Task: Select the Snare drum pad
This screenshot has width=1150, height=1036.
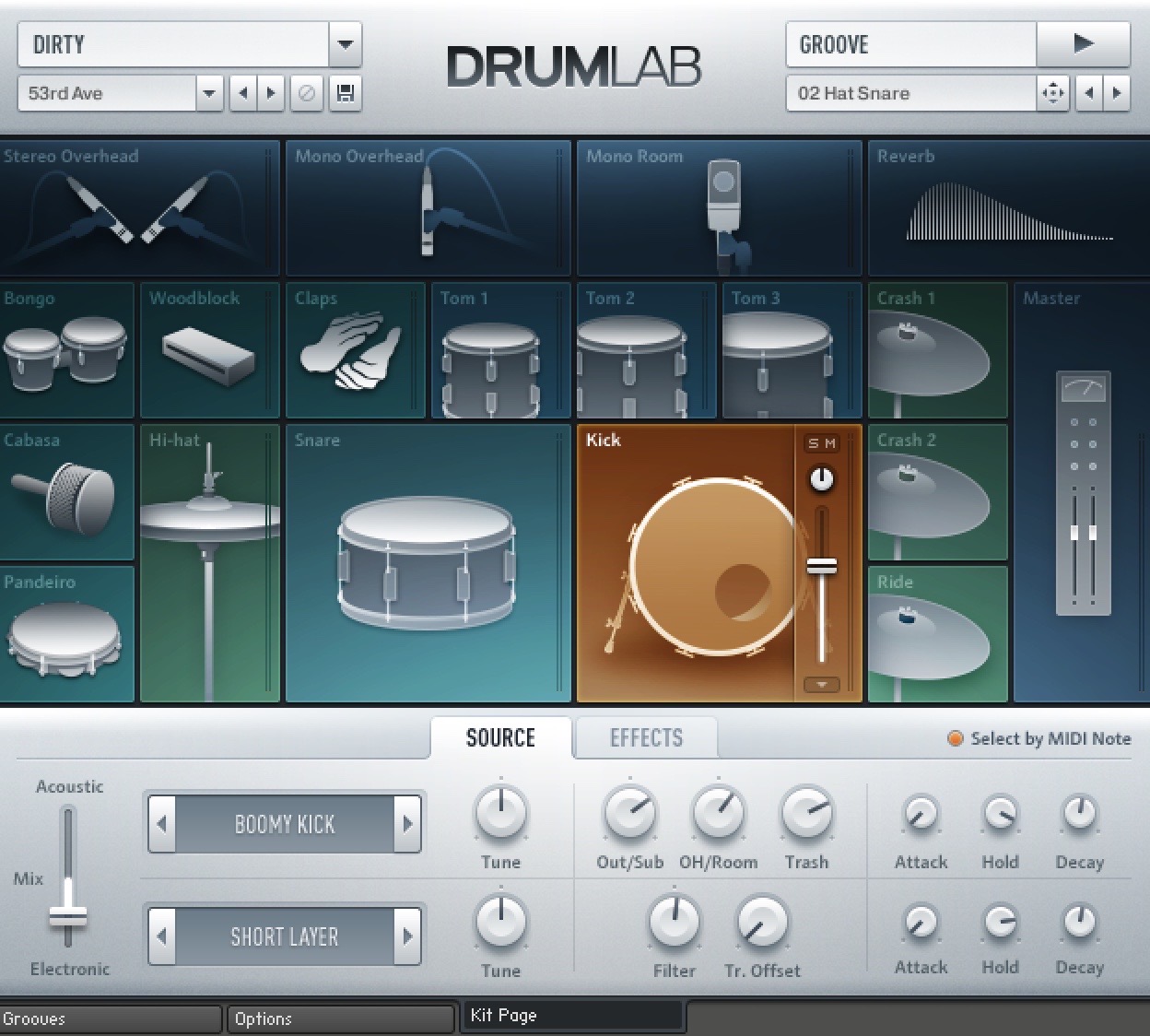Action: tap(428, 563)
